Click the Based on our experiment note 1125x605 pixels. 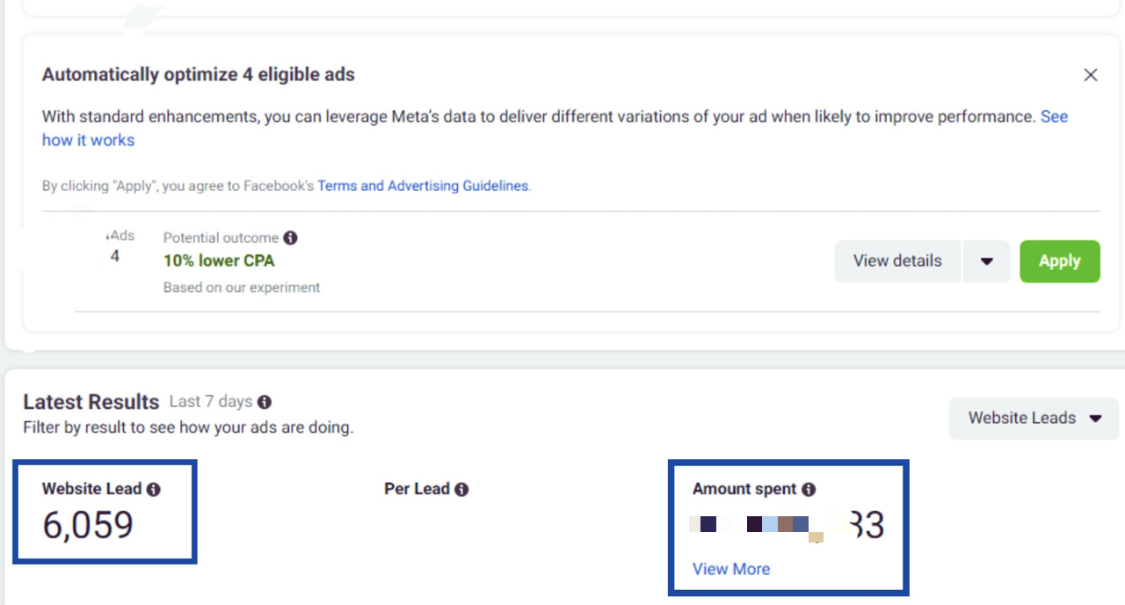pyautogui.click(x=241, y=288)
